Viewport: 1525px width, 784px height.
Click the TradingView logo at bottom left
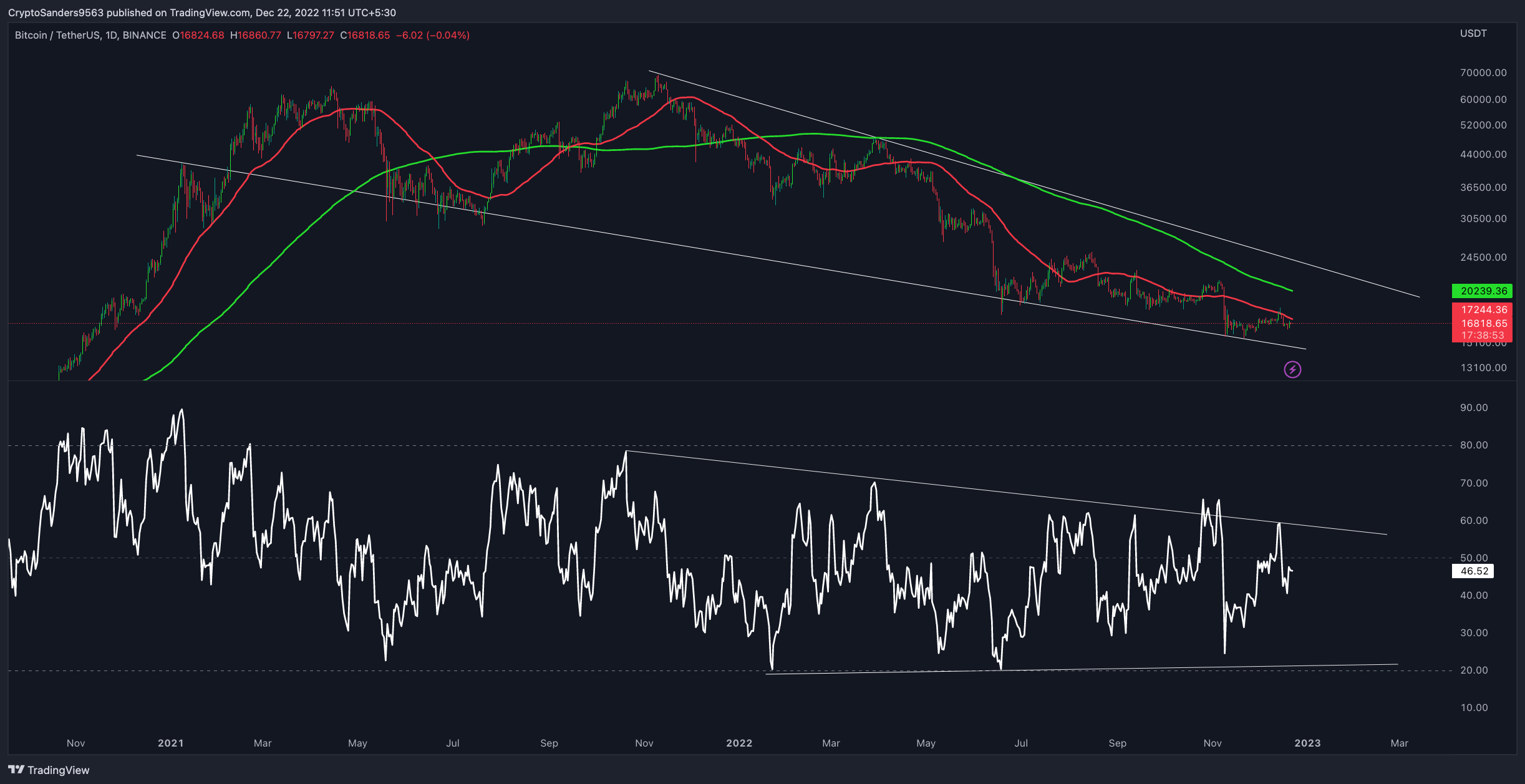pyautogui.click(x=49, y=770)
